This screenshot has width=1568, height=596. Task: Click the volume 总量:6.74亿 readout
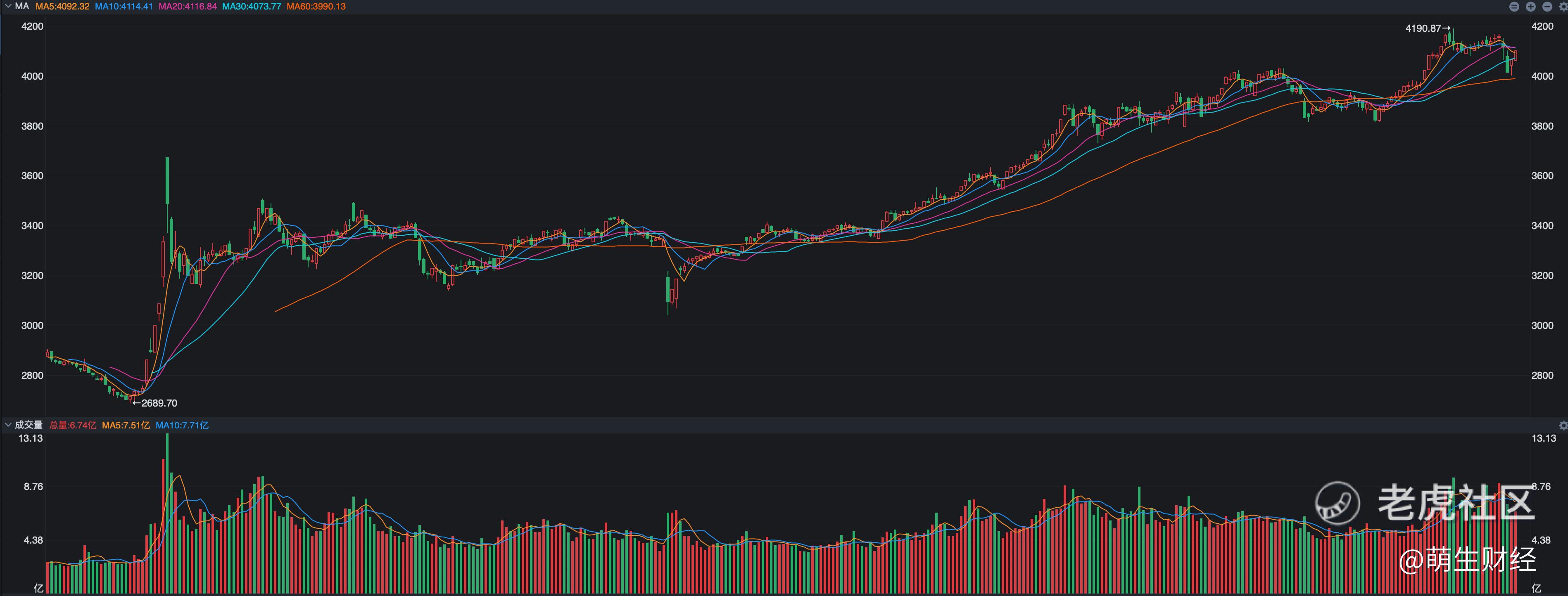[x=72, y=425]
